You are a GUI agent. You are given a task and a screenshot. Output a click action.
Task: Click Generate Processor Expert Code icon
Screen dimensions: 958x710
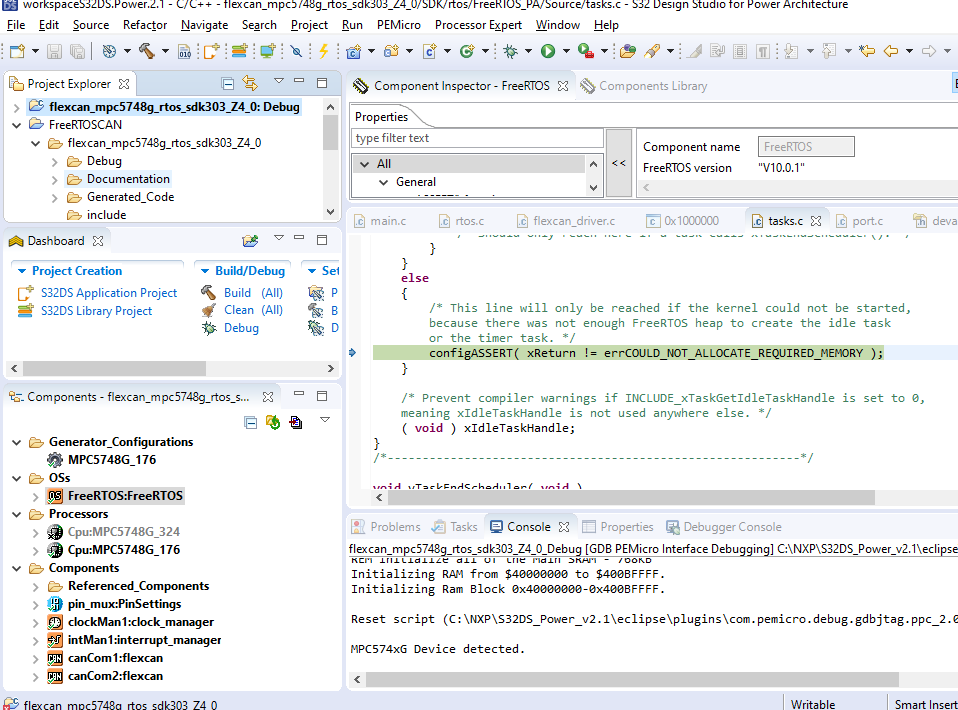point(273,422)
